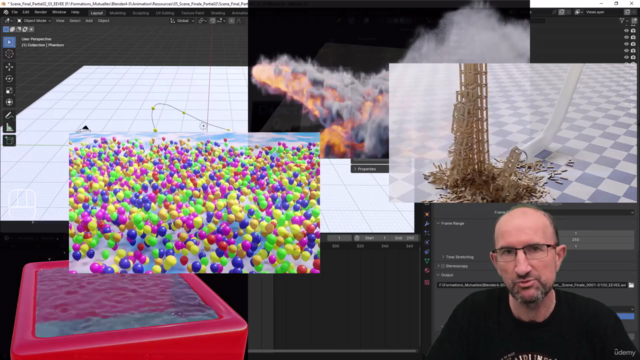Open the Physics properties tab
This screenshot has height=360, width=640.
click(x=427, y=242)
